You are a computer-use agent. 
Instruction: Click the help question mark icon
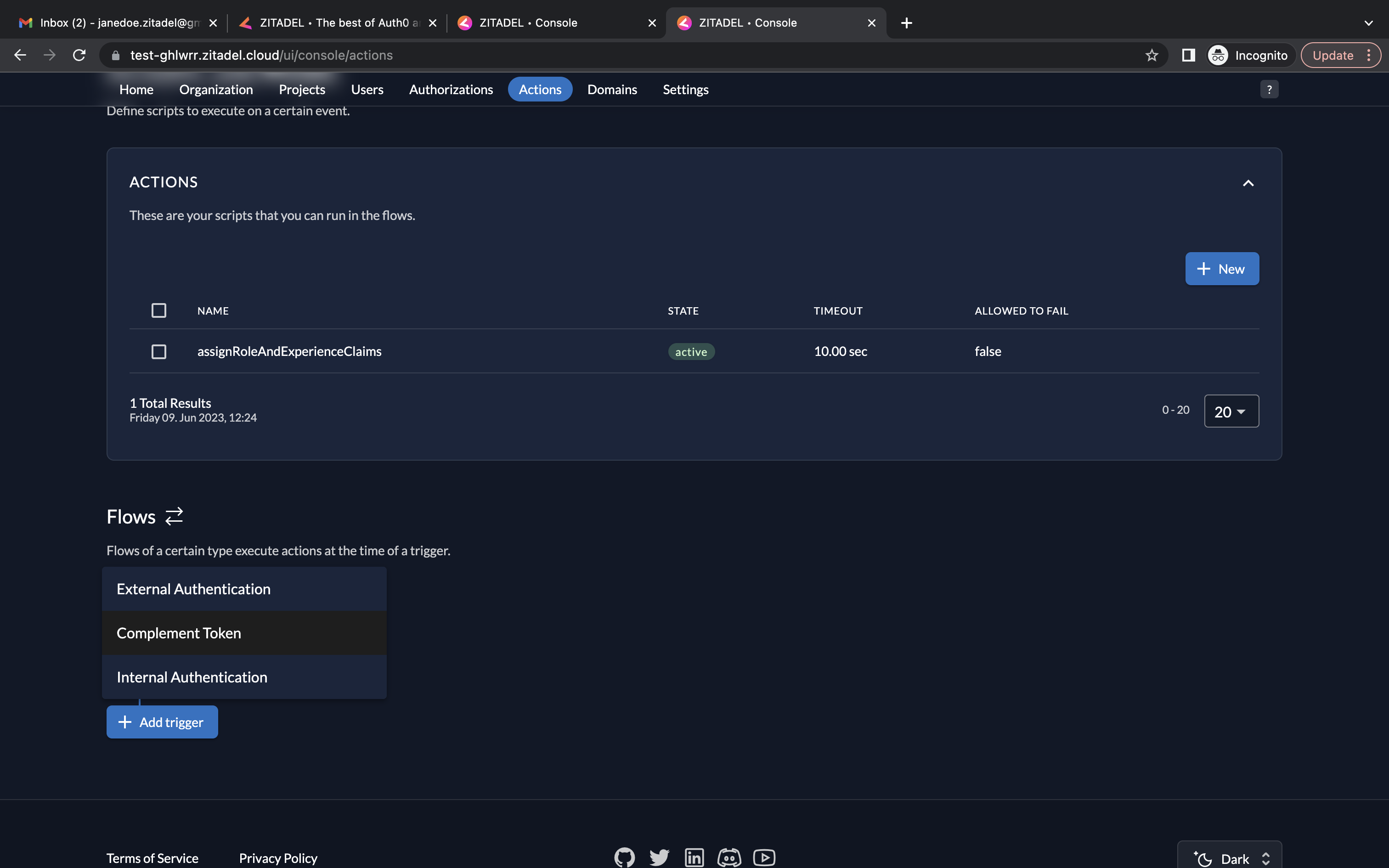coord(1269,90)
